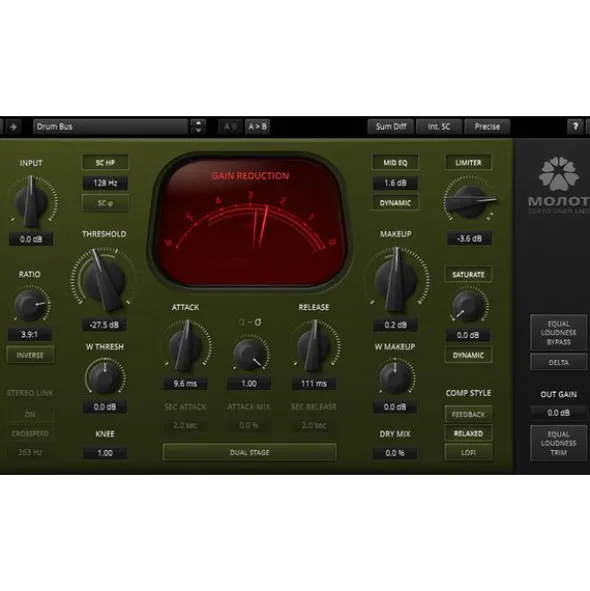This screenshot has height=591, width=590.
Task: Click the W MAKEUP 0.0 dB value
Action: click(x=395, y=407)
